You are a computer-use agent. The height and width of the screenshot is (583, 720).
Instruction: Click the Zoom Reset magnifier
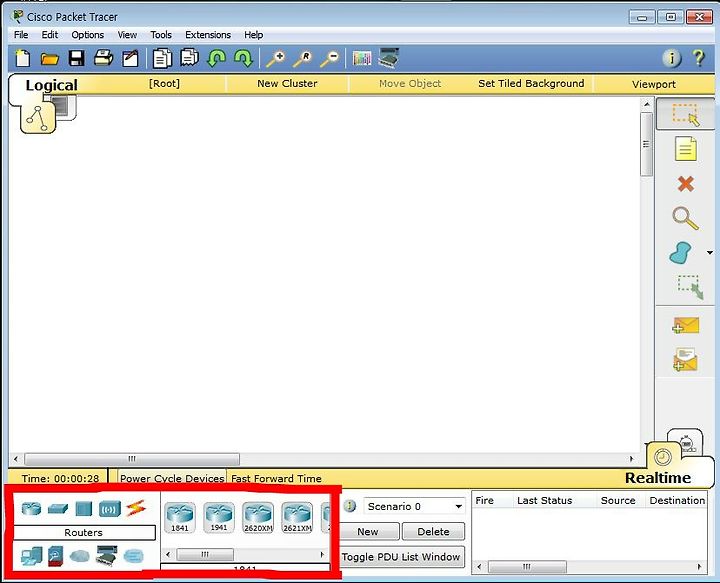303,59
